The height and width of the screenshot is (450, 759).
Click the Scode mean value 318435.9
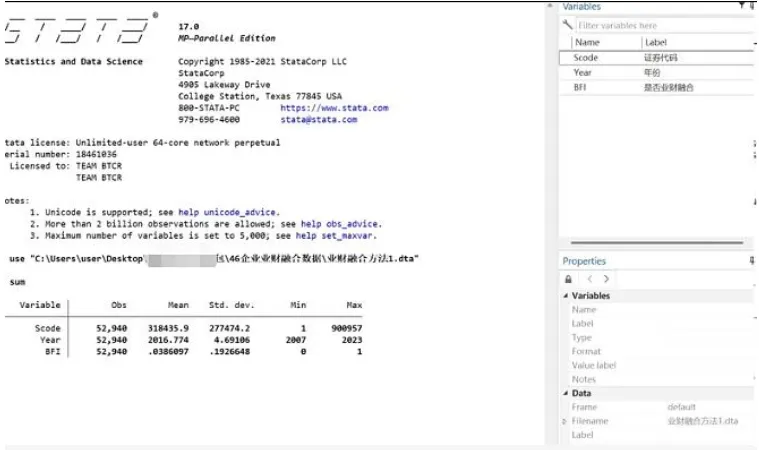(x=168, y=329)
